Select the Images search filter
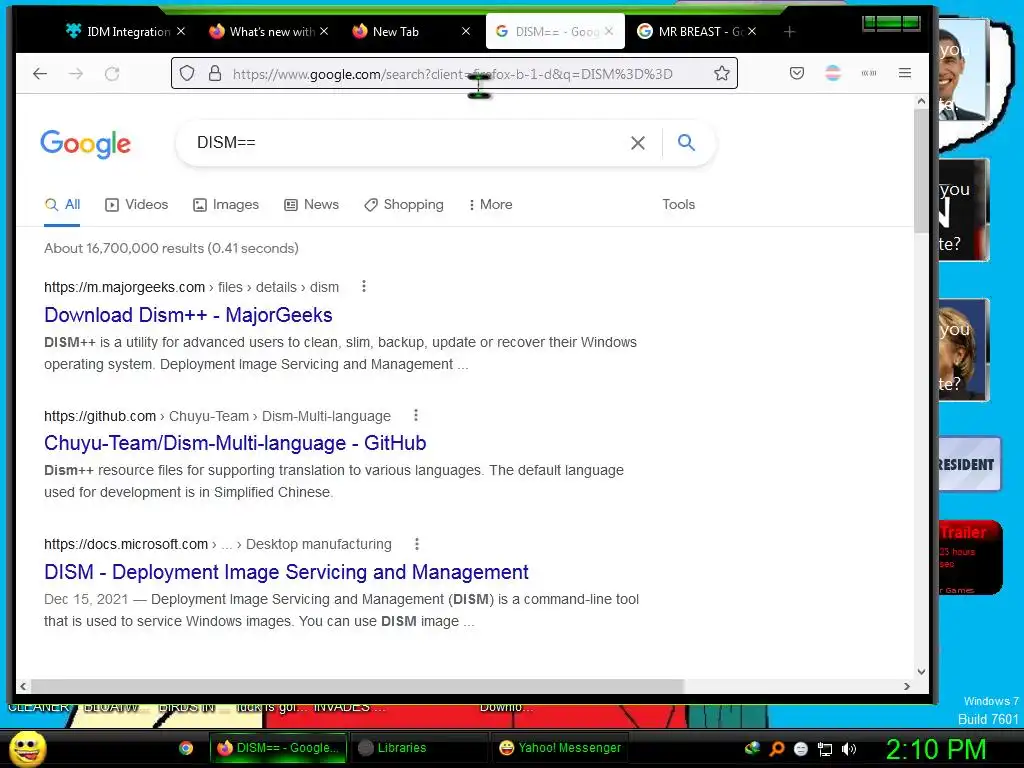 coord(226,204)
